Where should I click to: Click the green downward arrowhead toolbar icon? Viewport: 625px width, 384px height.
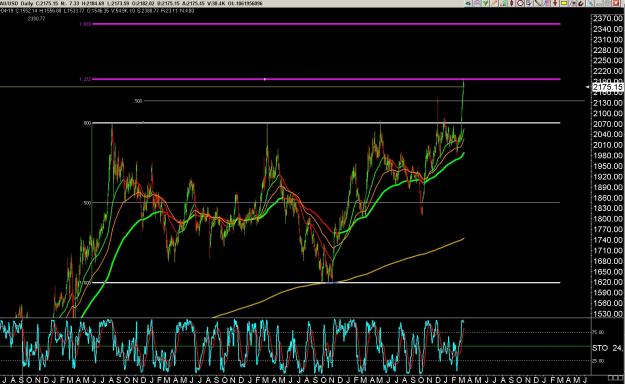[x=485, y=3]
